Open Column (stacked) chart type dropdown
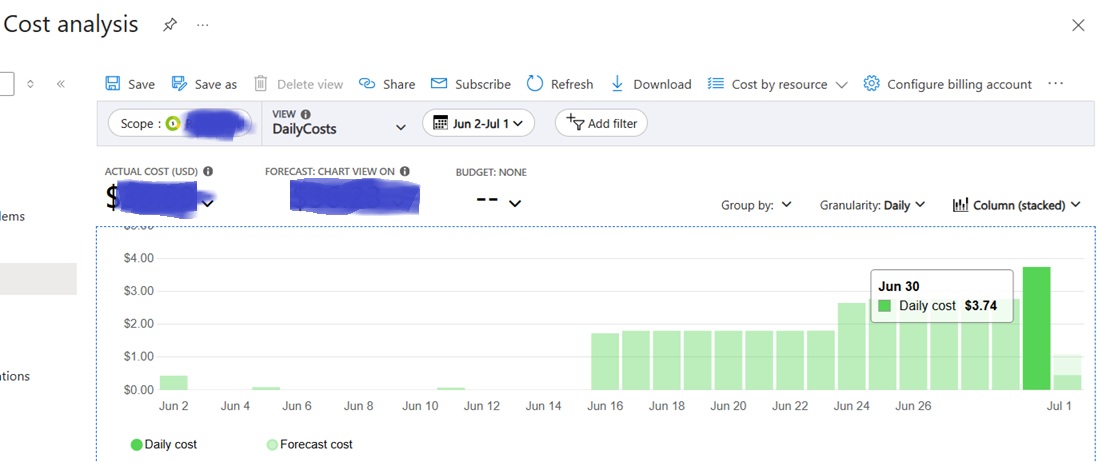This screenshot has width=1102, height=462. pyautogui.click(x=1016, y=205)
